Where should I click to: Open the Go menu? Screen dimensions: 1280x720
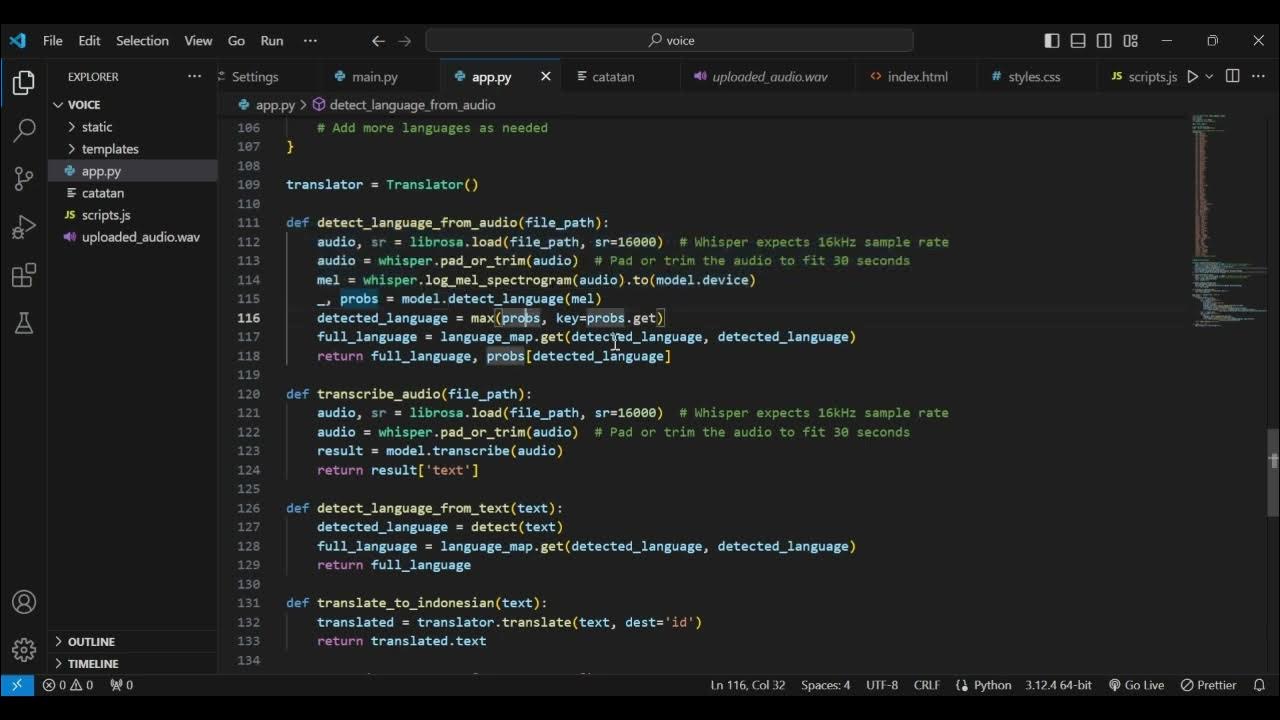(x=236, y=41)
